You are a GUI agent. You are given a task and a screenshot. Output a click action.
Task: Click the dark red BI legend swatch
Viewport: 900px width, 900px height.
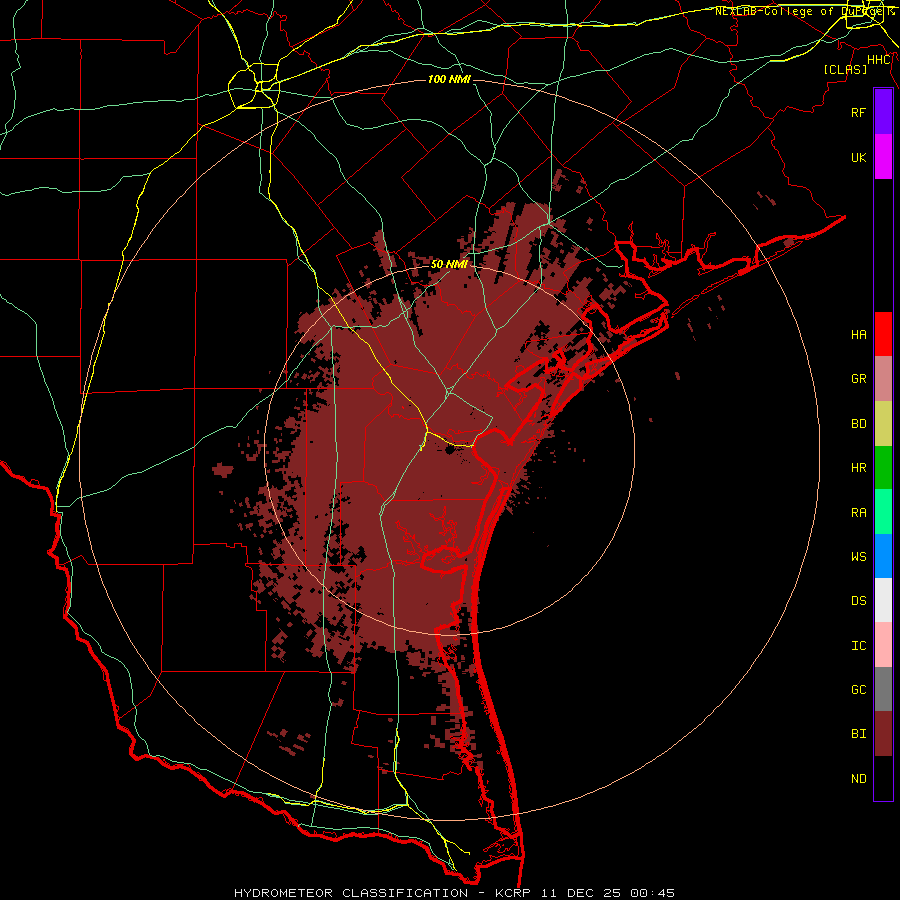coord(883,734)
